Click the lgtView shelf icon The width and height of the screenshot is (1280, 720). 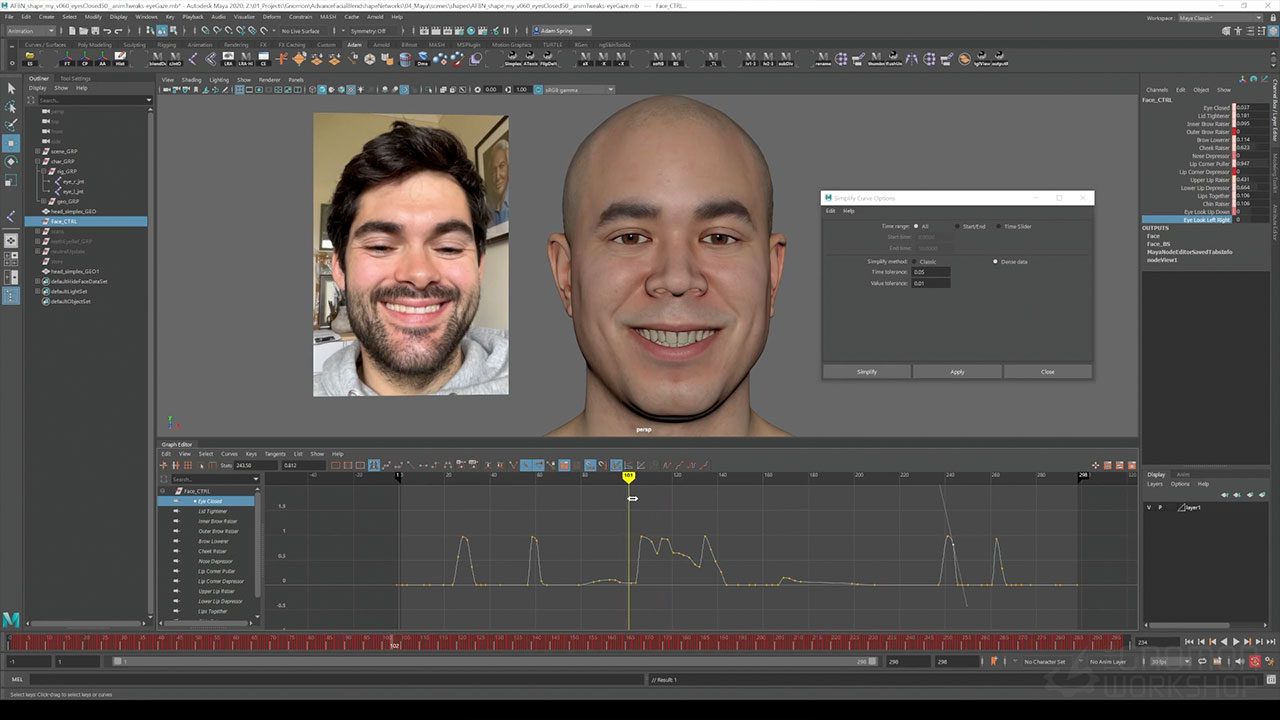click(x=981, y=60)
